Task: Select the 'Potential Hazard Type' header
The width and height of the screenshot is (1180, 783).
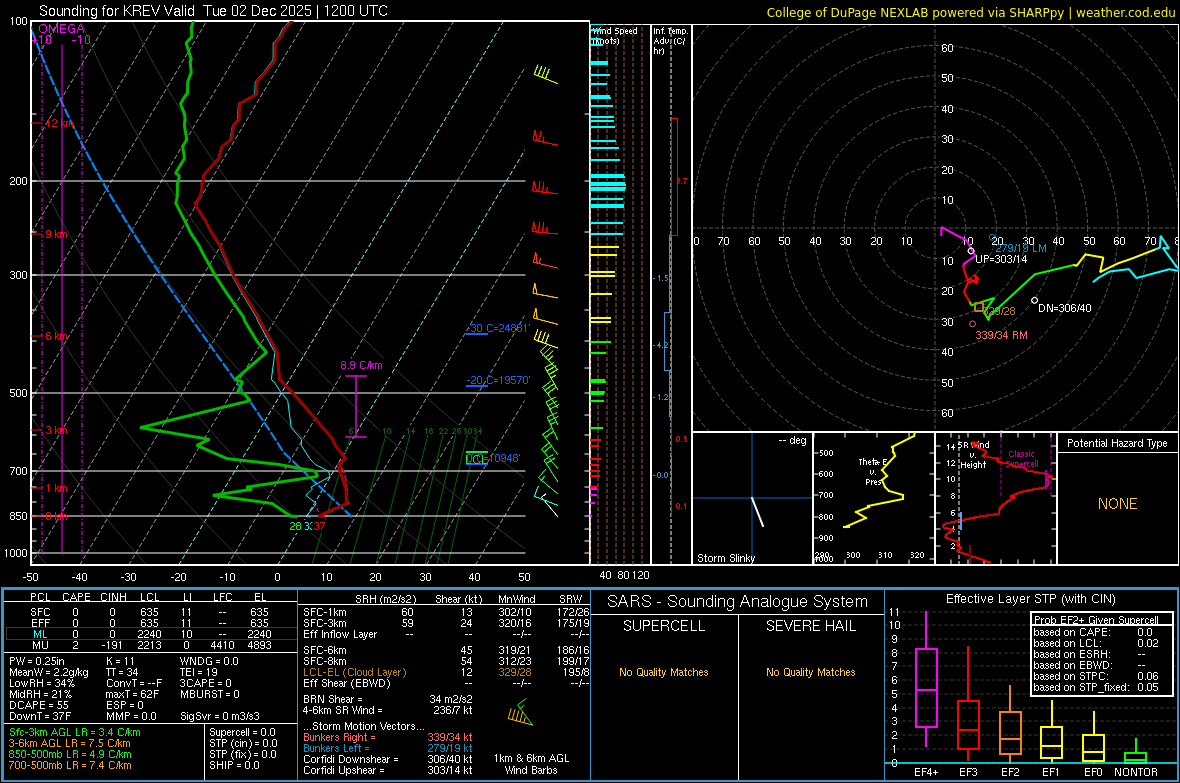Action: tap(1117, 443)
